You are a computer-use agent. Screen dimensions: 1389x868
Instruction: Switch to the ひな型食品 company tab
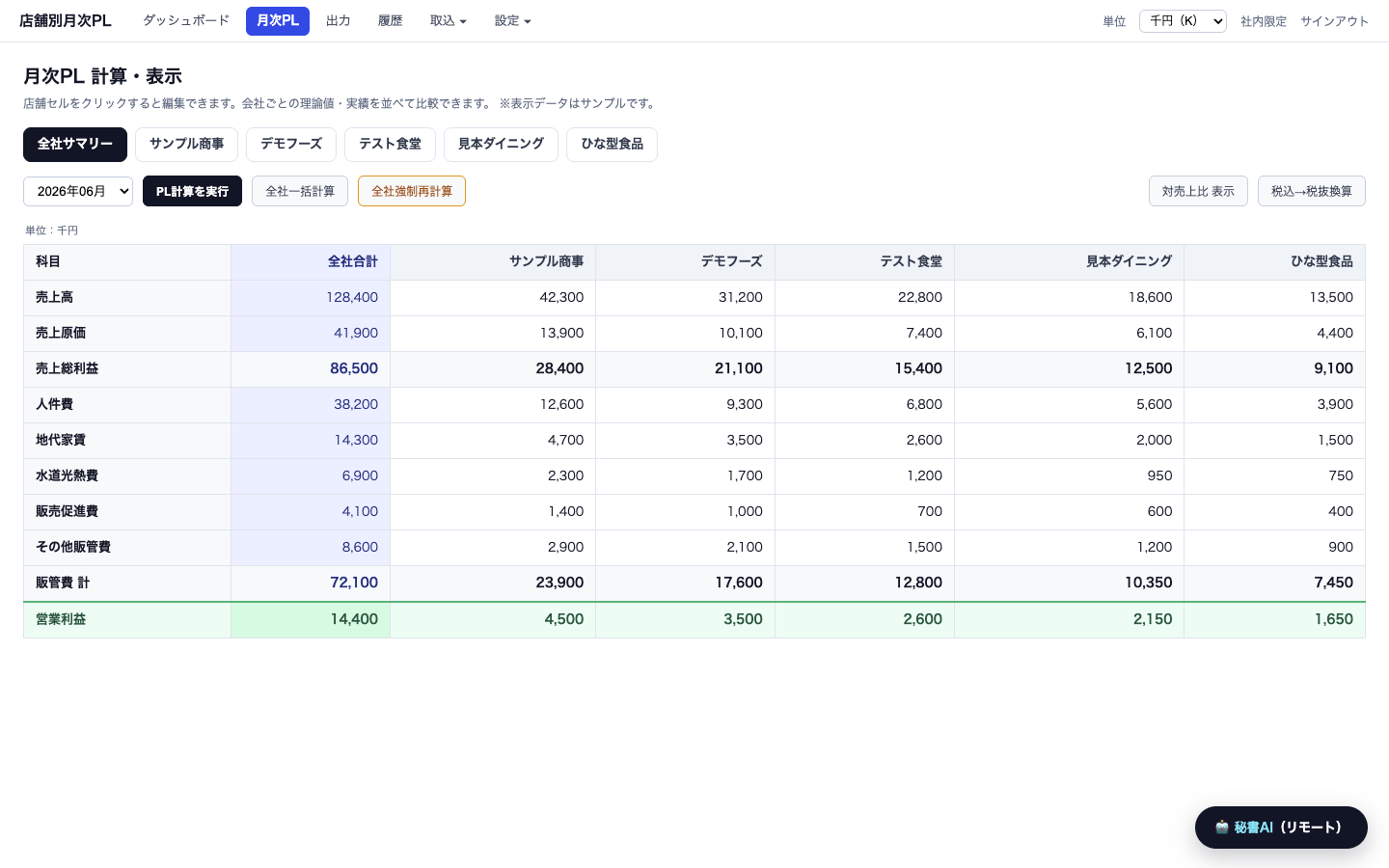click(612, 145)
